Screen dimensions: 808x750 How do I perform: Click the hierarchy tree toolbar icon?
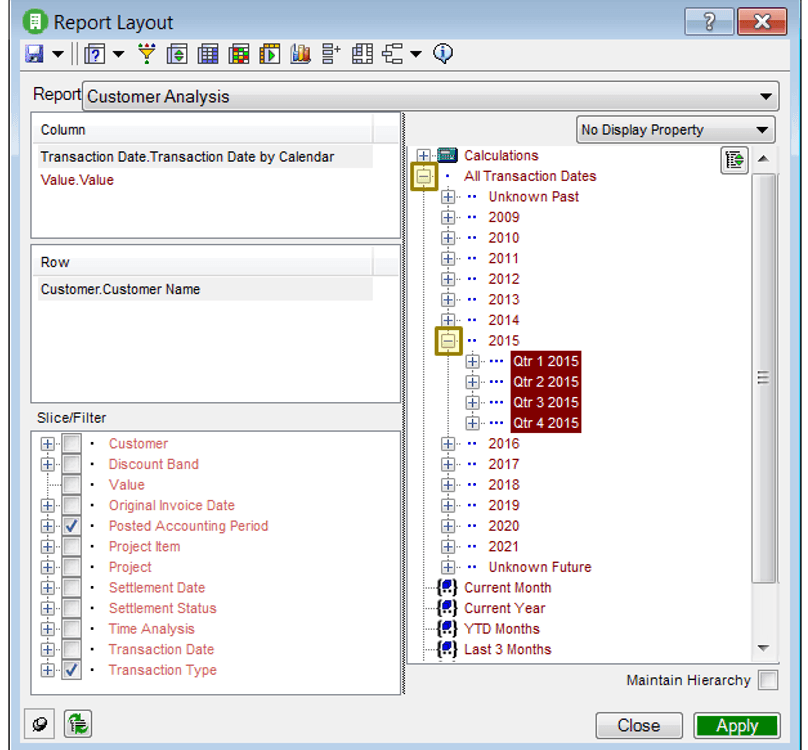pyautogui.click(x=393, y=54)
